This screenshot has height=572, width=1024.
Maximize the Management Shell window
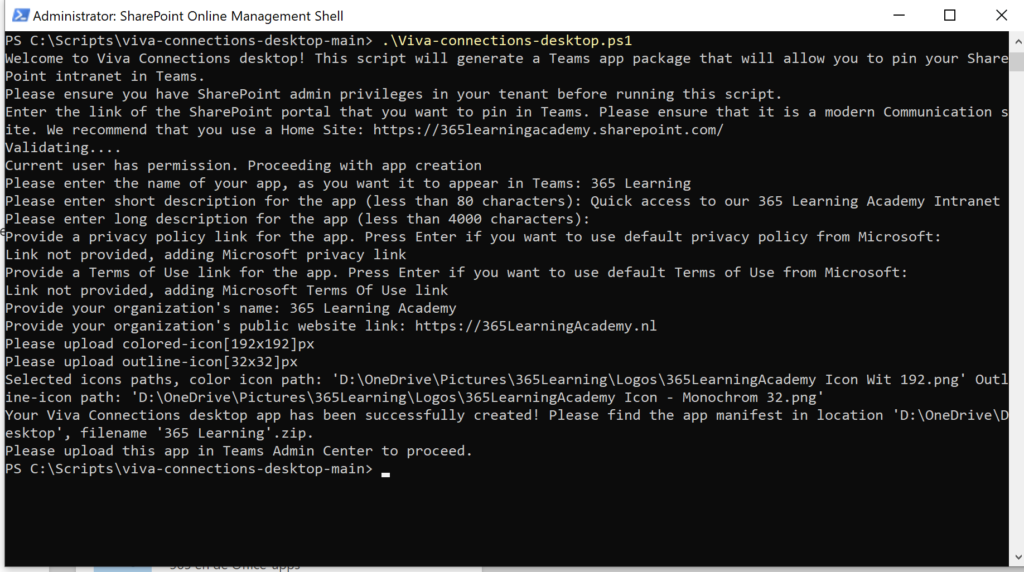949,16
